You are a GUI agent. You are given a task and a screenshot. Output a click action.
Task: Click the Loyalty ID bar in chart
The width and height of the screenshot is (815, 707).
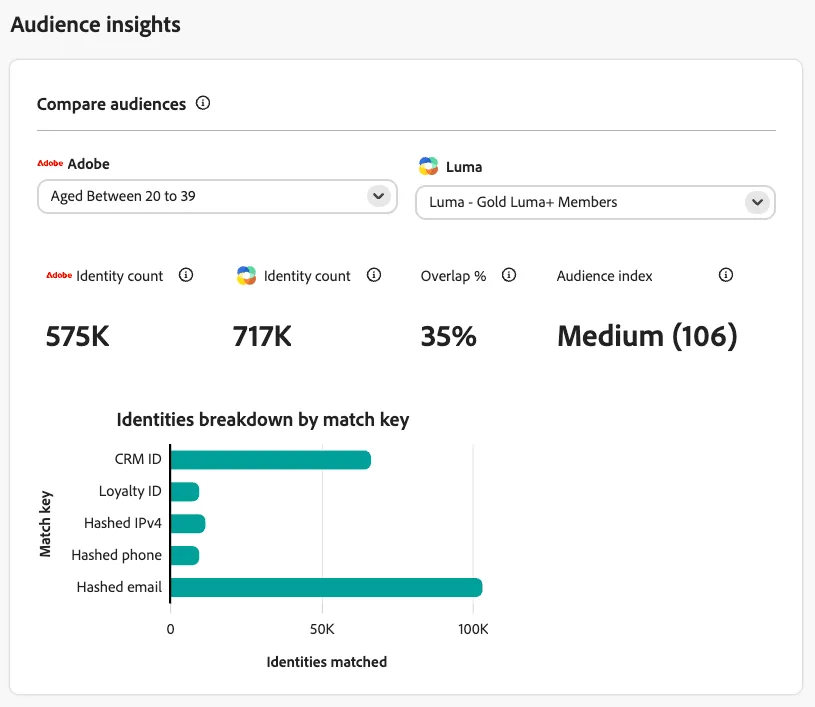(x=185, y=492)
